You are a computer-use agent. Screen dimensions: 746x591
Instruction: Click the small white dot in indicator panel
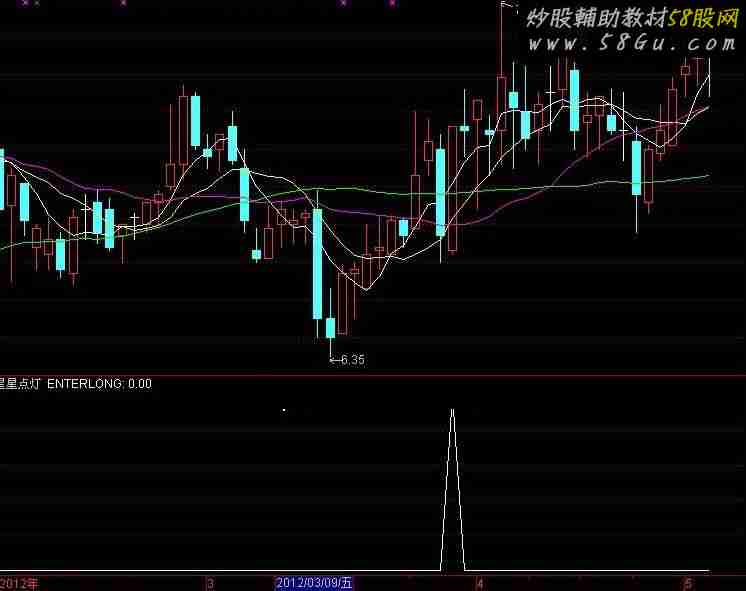[284, 409]
